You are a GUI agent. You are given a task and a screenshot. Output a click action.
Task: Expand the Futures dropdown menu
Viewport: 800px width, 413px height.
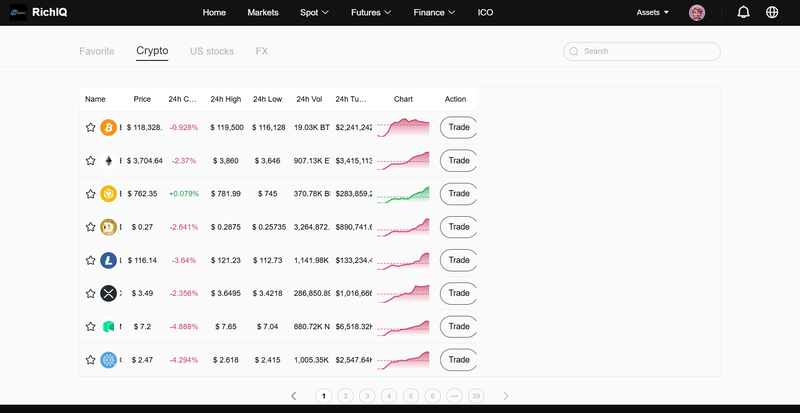coord(371,13)
